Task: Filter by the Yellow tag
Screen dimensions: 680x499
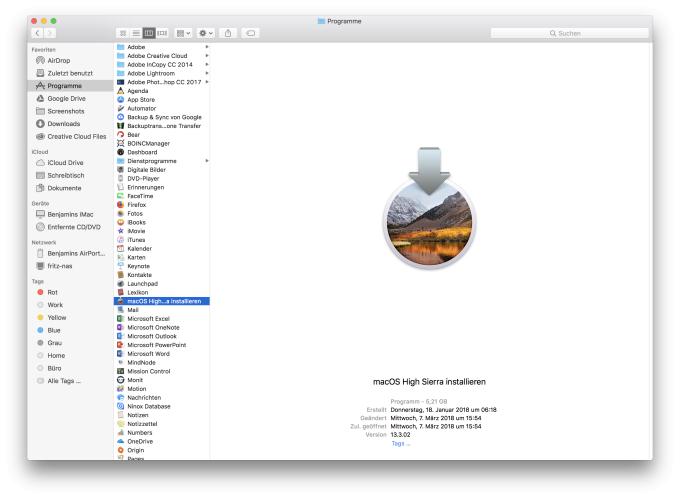Action: pyautogui.click(x=70, y=317)
